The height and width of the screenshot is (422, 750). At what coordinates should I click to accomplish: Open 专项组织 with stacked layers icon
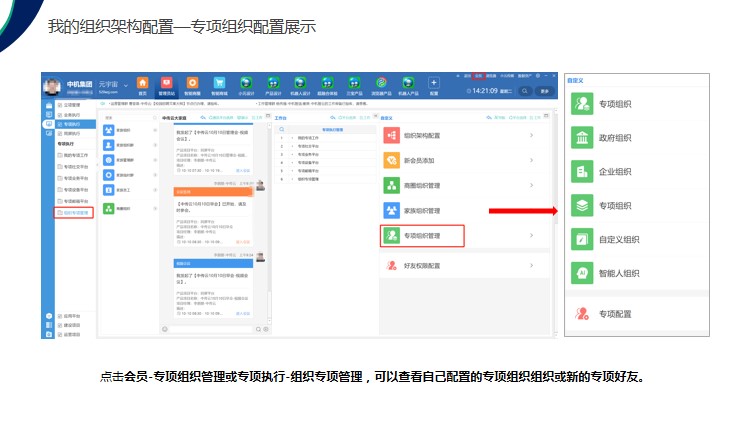click(x=582, y=206)
